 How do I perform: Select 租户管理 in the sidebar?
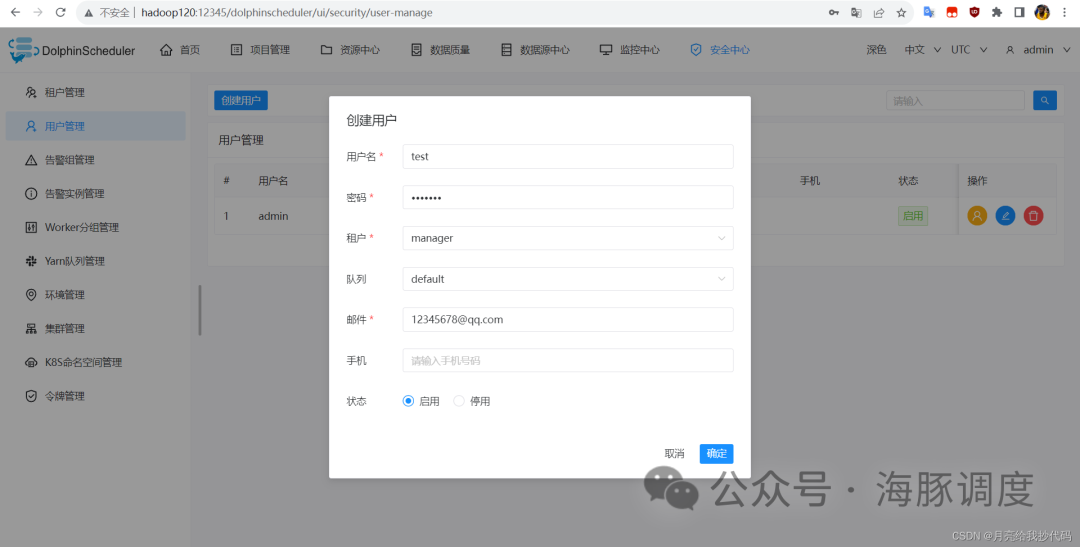point(96,92)
